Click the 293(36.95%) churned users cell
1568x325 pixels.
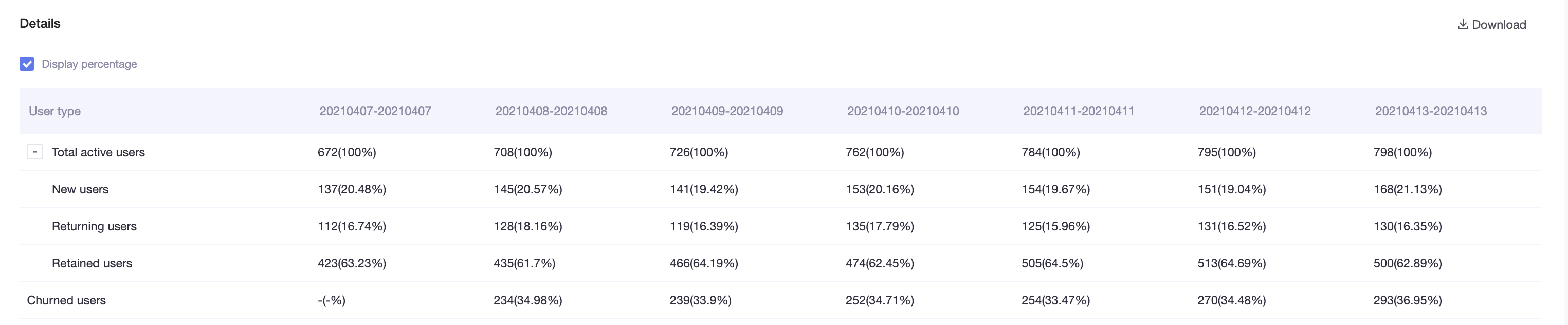1407,301
